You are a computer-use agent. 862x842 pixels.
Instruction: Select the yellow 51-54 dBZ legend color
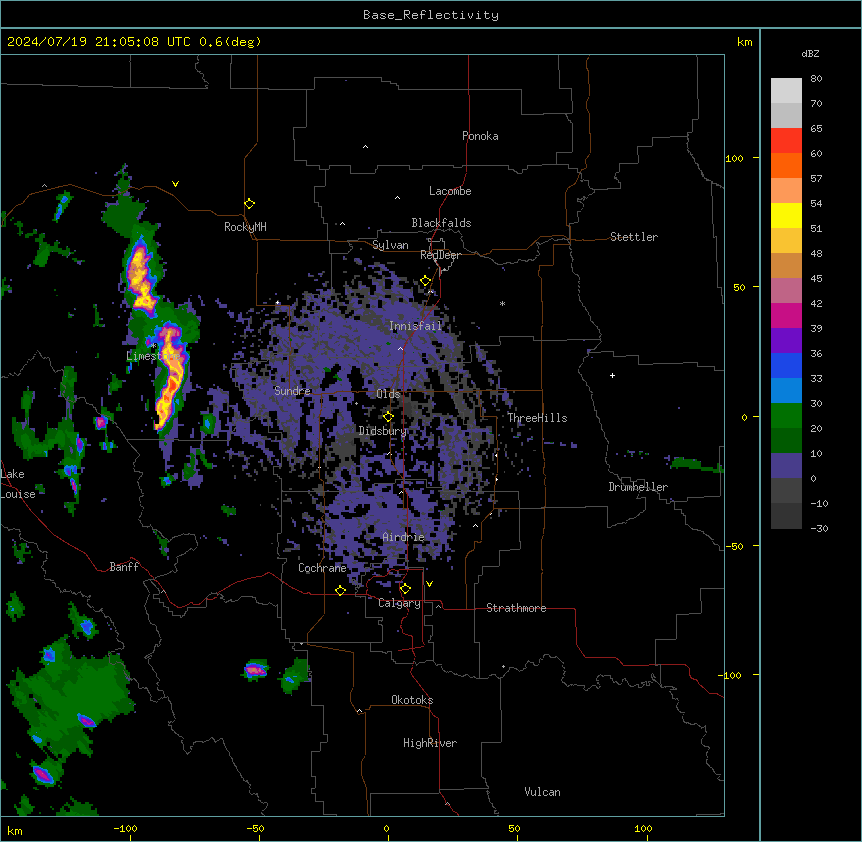pyautogui.click(x=786, y=215)
